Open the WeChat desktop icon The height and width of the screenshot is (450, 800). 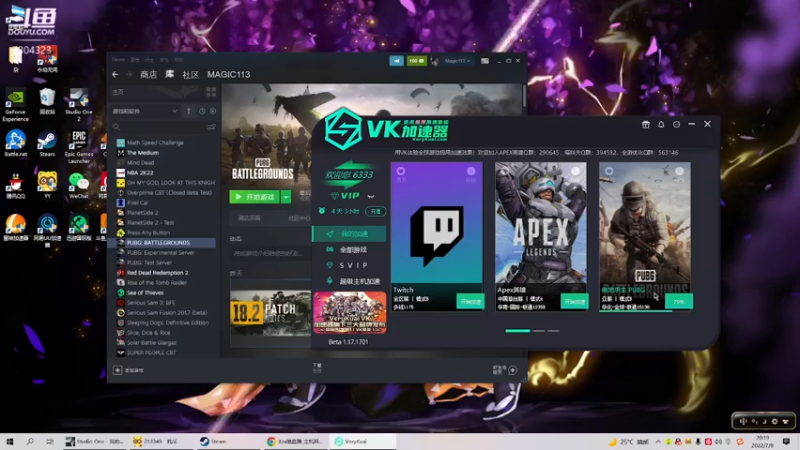[78, 185]
